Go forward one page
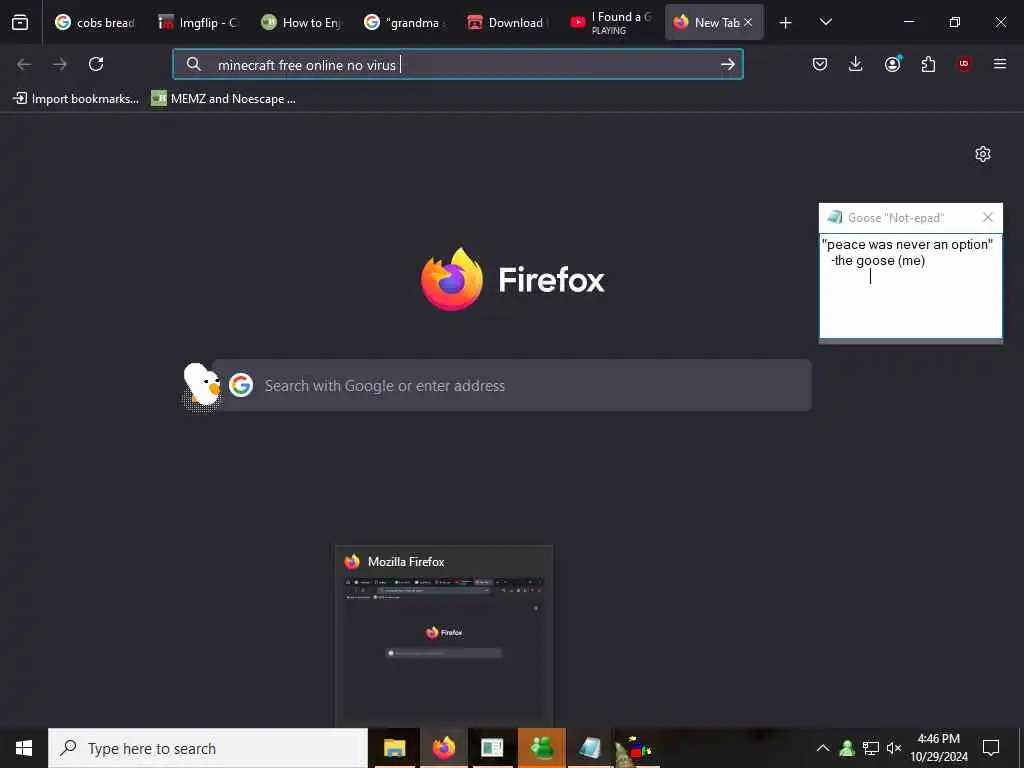This screenshot has height=768, width=1024. pyautogui.click(x=60, y=64)
